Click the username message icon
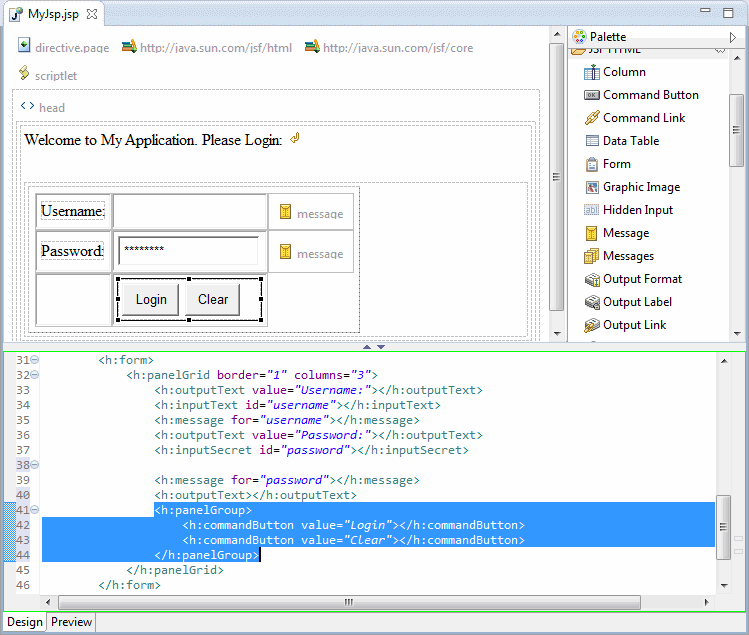Viewport: 749px width, 635px height. 286,213
